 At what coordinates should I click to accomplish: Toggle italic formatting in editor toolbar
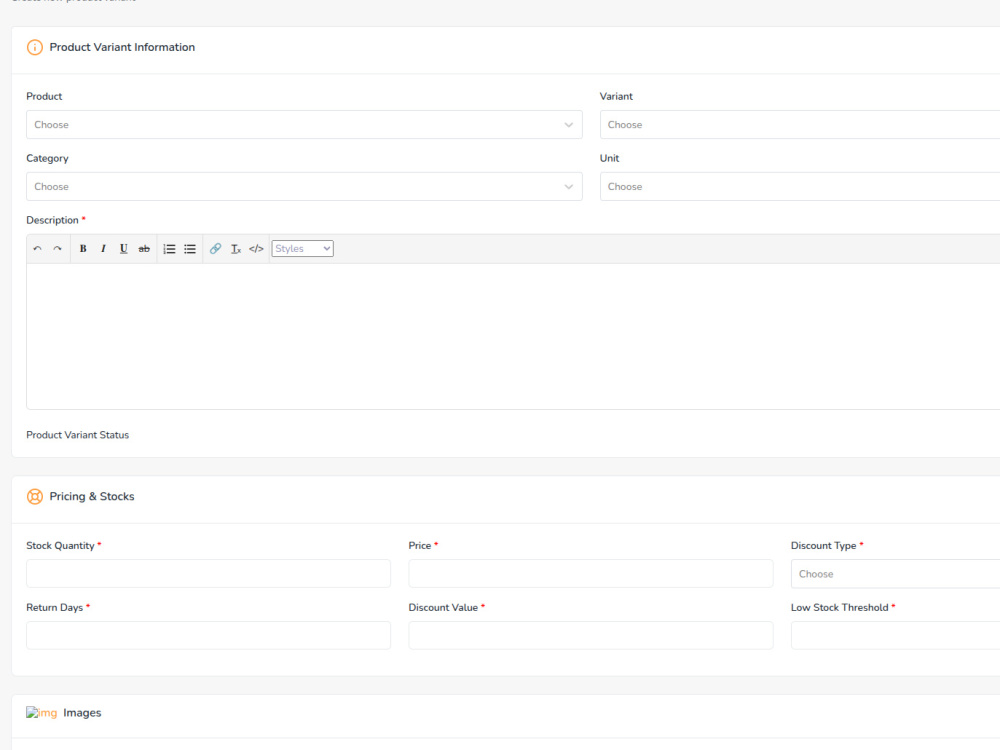point(103,249)
